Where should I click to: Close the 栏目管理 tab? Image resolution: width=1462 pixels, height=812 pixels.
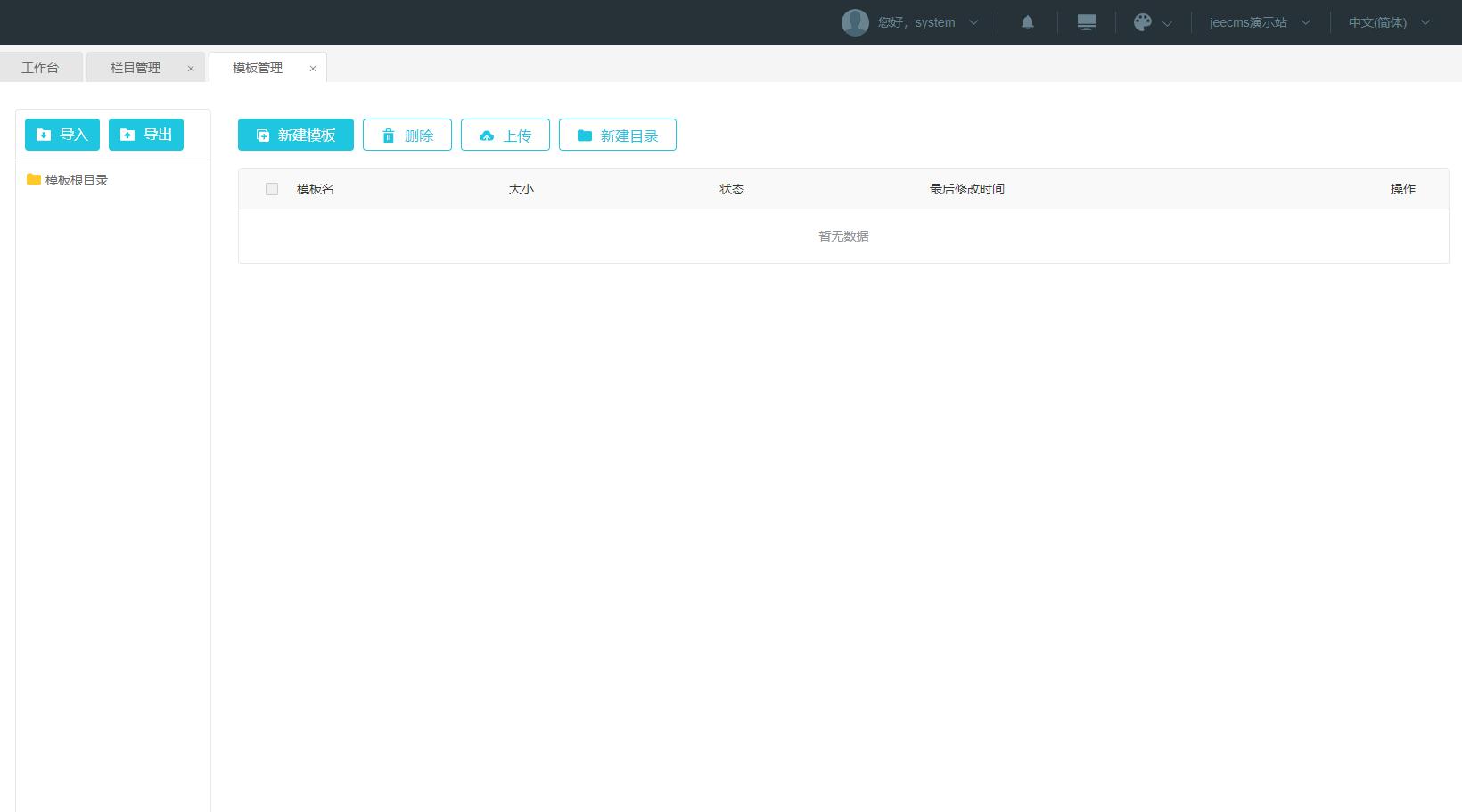[191, 69]
